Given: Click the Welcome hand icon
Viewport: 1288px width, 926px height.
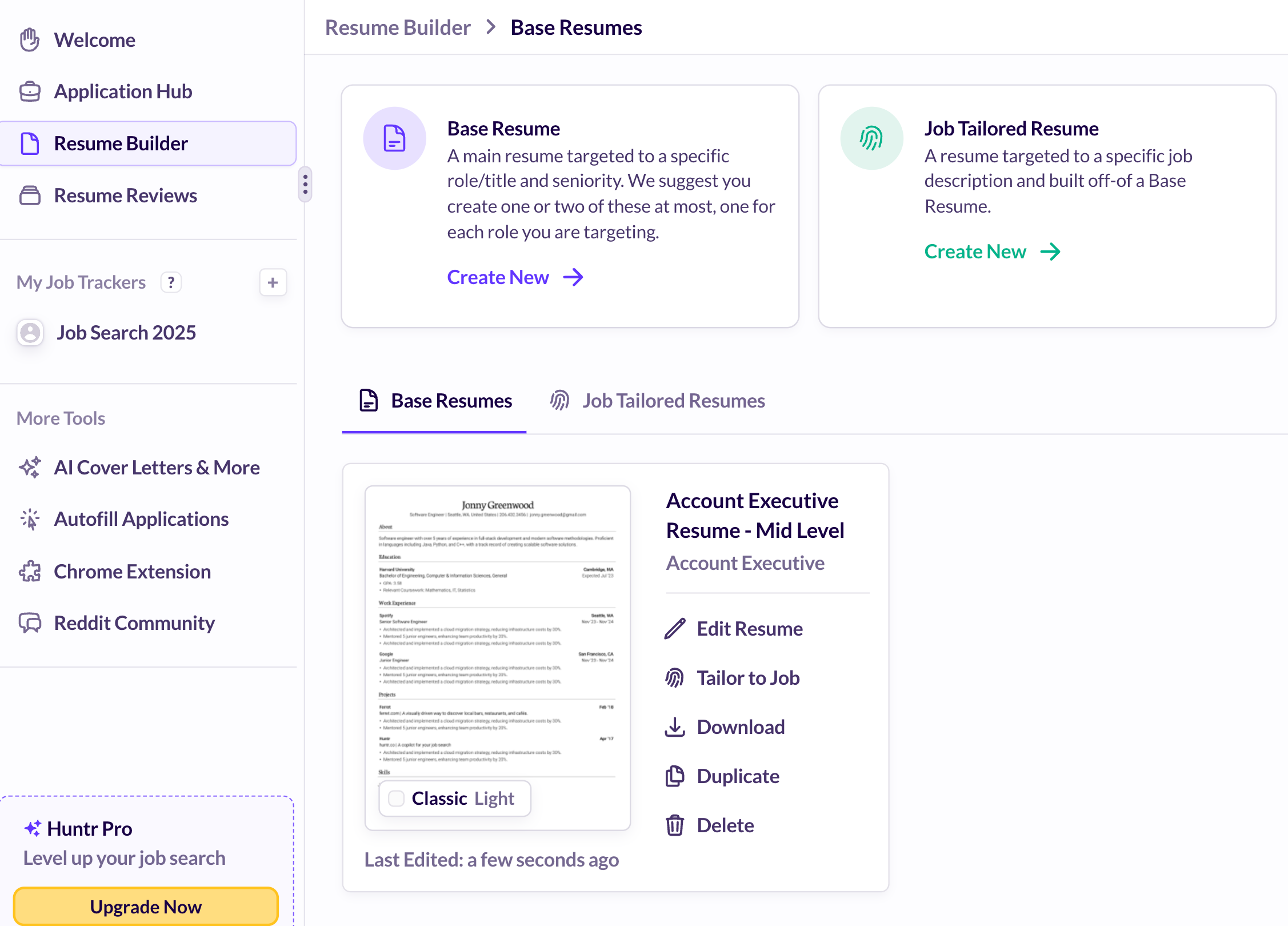Looking at the screenshot, I should coord(30,40).
